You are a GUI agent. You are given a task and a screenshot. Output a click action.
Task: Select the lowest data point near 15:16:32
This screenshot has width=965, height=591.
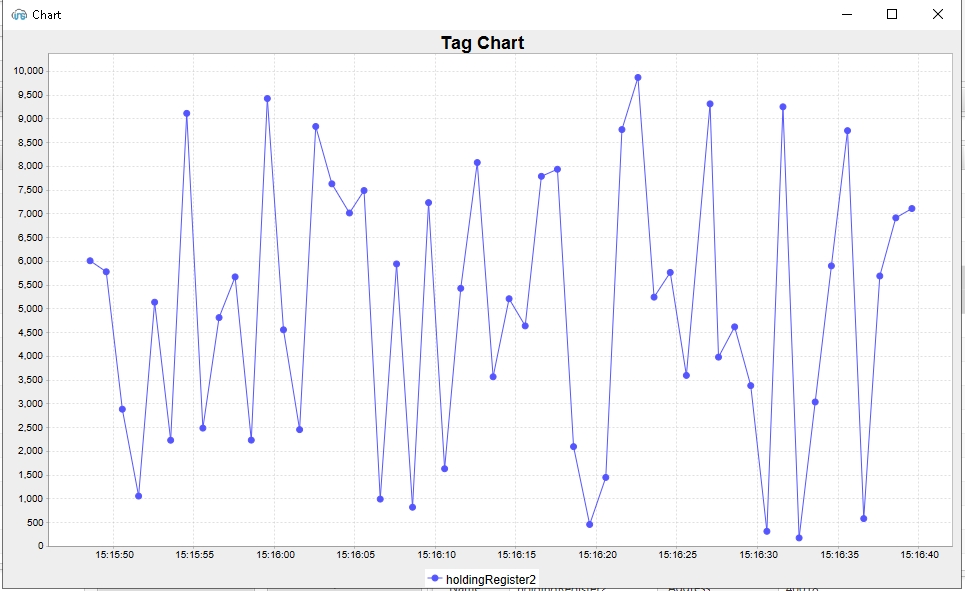coord(799,538)
